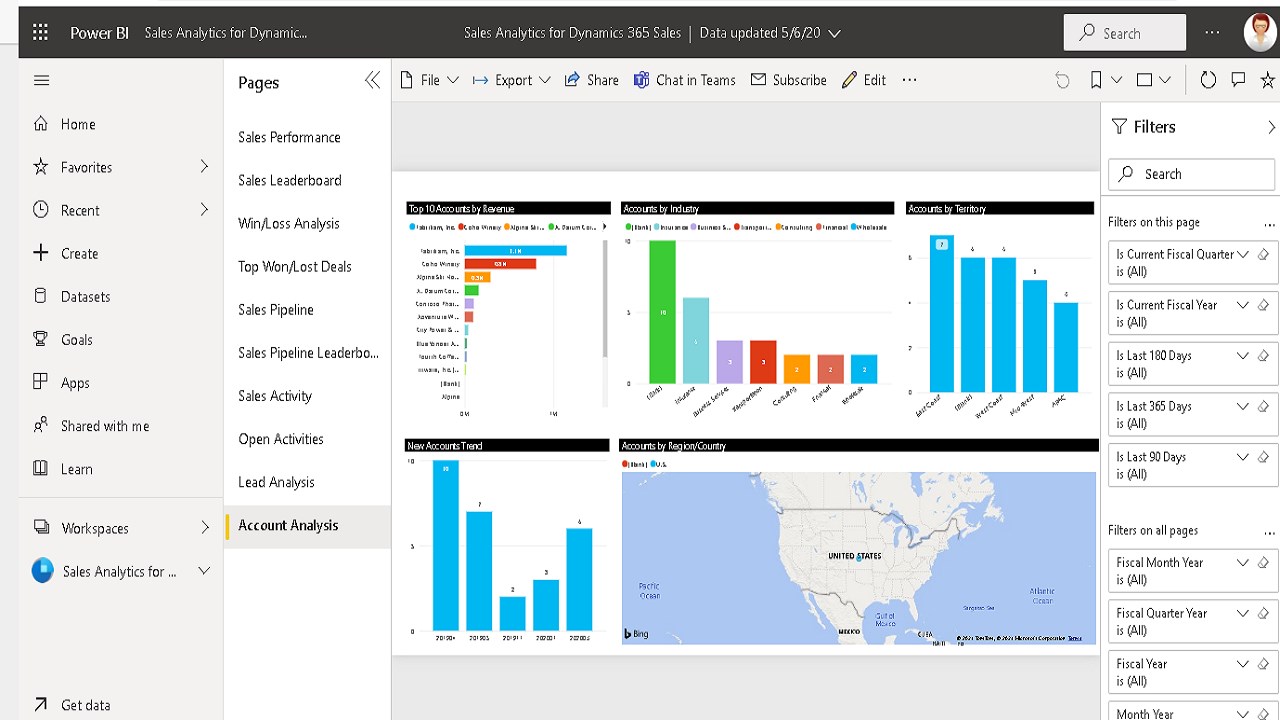1280x720 pixels.
Task: Collapse the Pages pane with the double chevron
Action: tap(372, 81)
